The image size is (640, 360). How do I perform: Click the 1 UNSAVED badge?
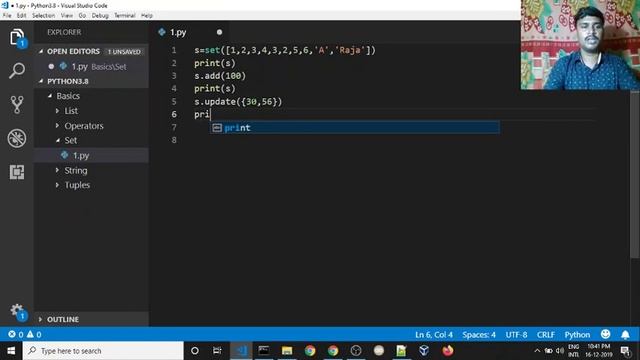[x=124, y=52]
